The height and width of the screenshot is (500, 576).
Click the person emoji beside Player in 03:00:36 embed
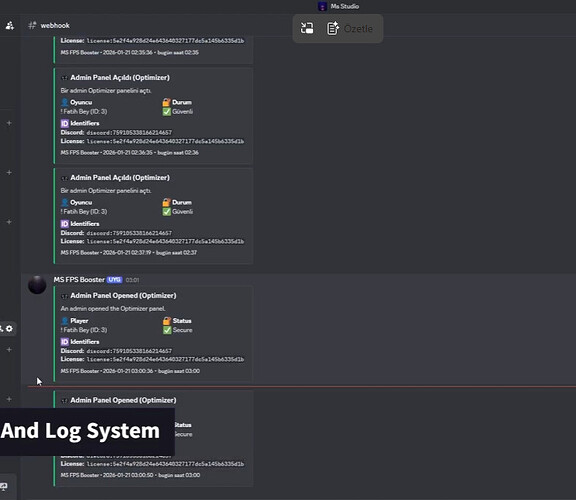[65, 321]
